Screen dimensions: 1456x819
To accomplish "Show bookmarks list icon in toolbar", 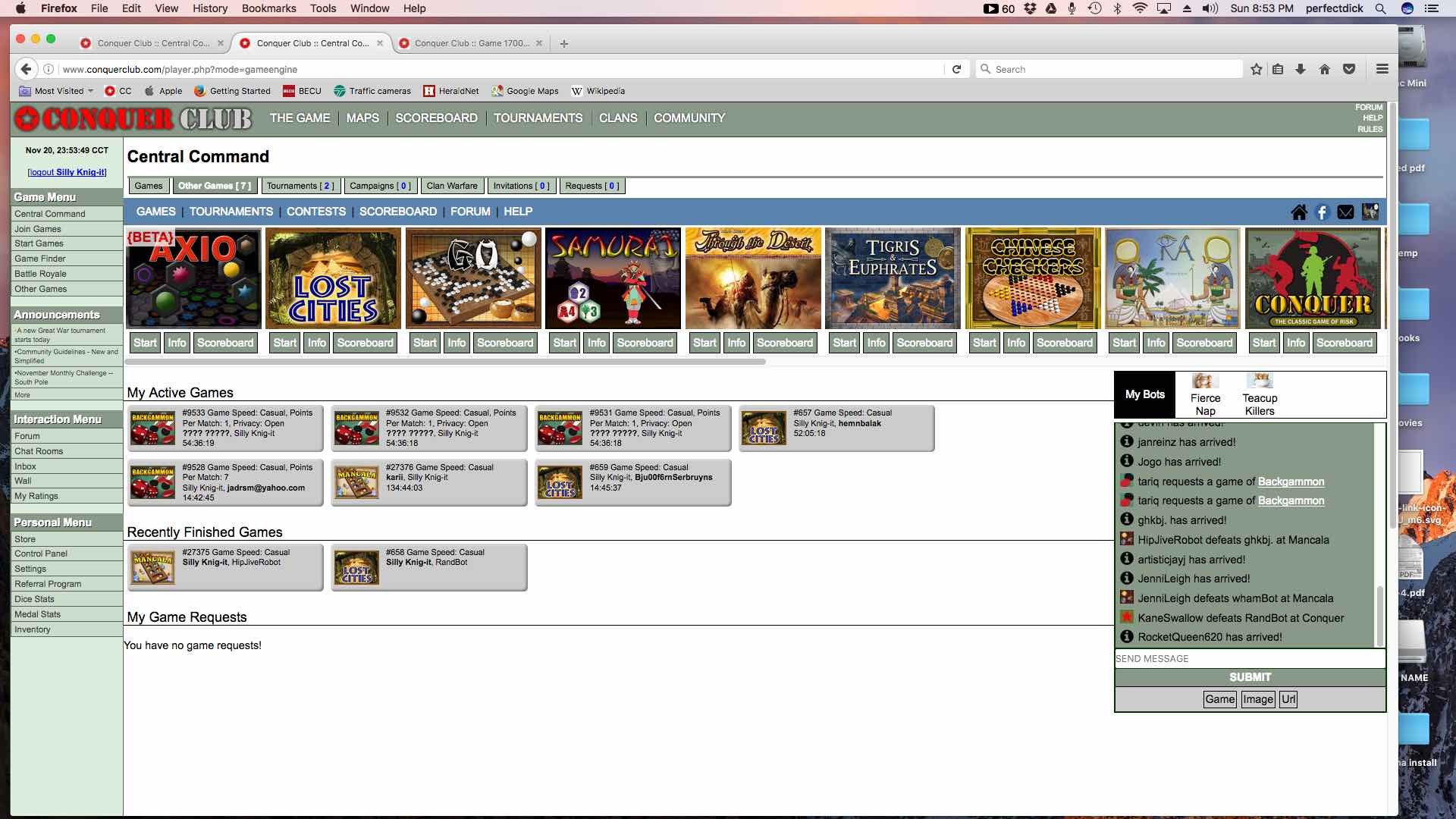I will point(1278,69).
